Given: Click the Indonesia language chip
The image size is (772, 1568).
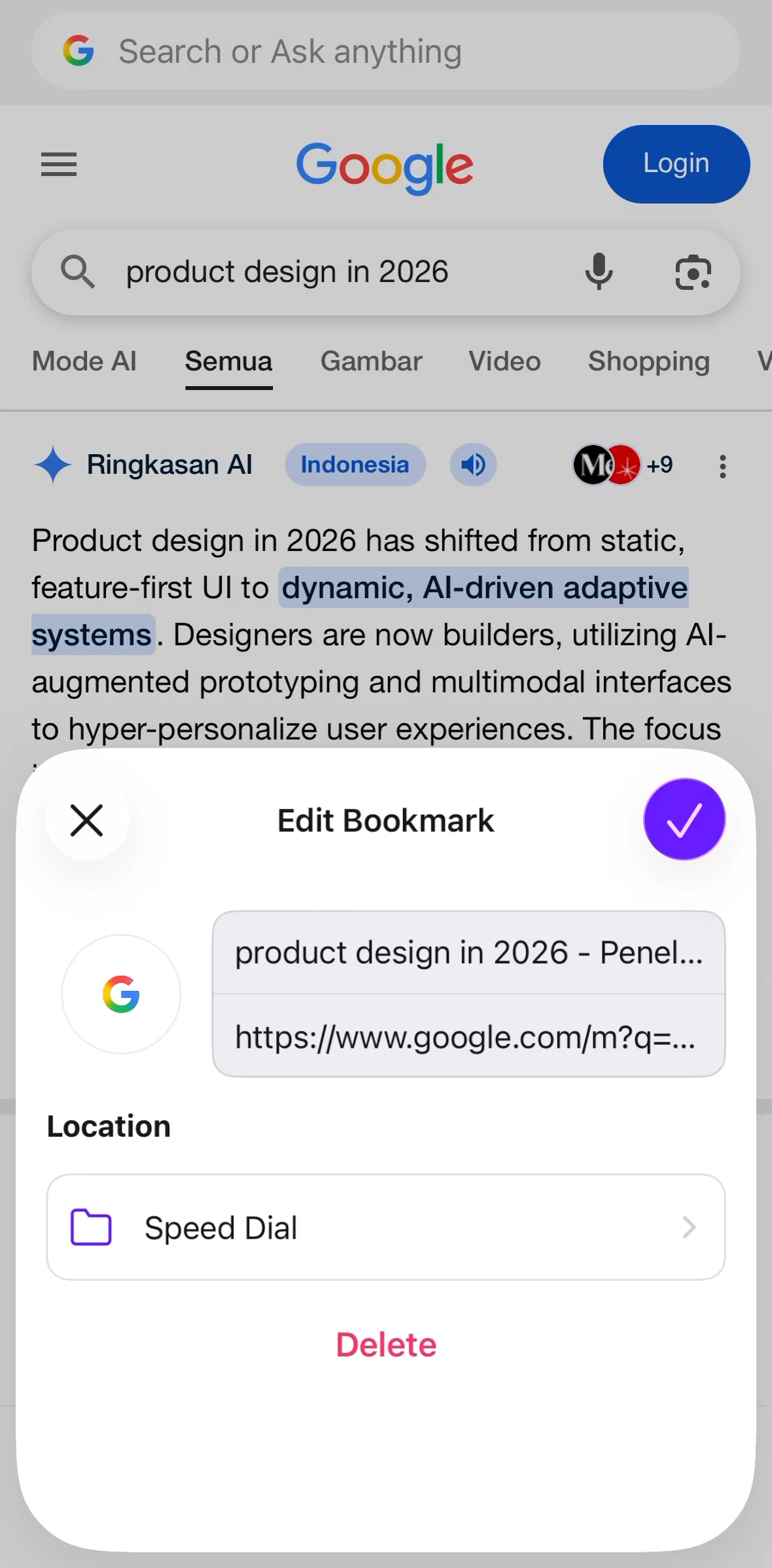Looking at the screenshot, I should click(355, 465).
